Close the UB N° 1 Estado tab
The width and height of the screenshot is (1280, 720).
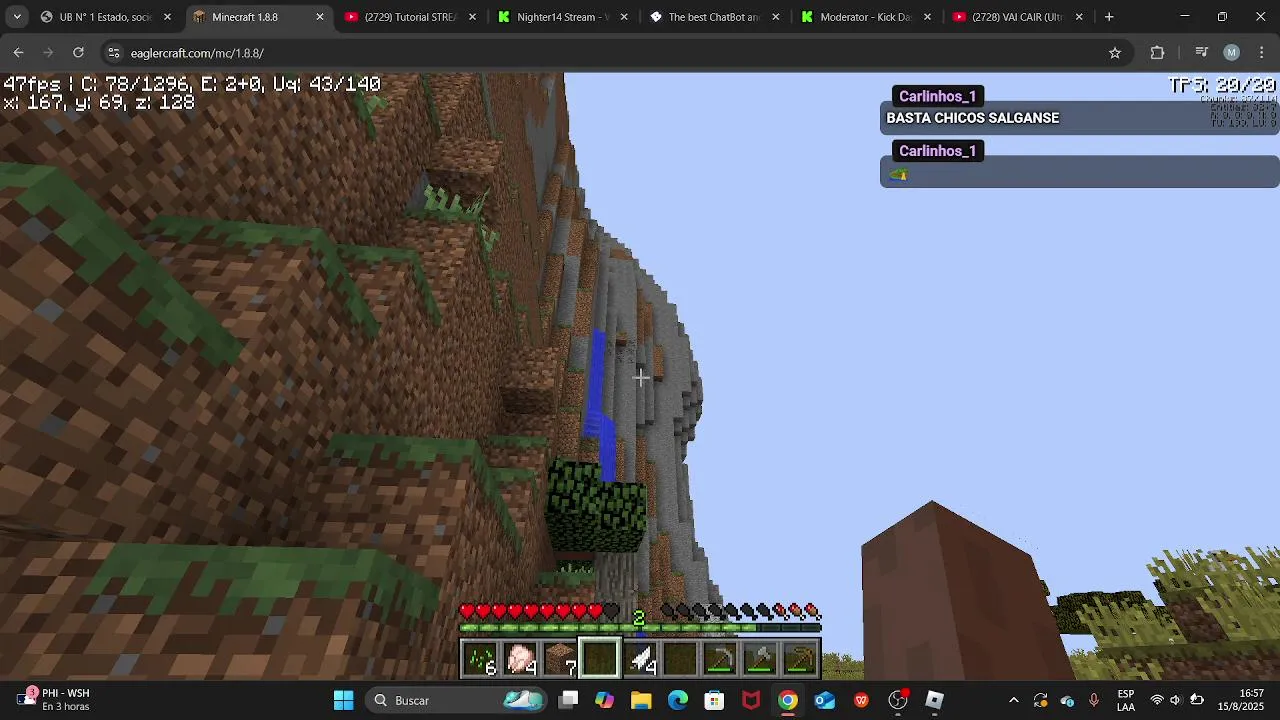click(168, 17)
